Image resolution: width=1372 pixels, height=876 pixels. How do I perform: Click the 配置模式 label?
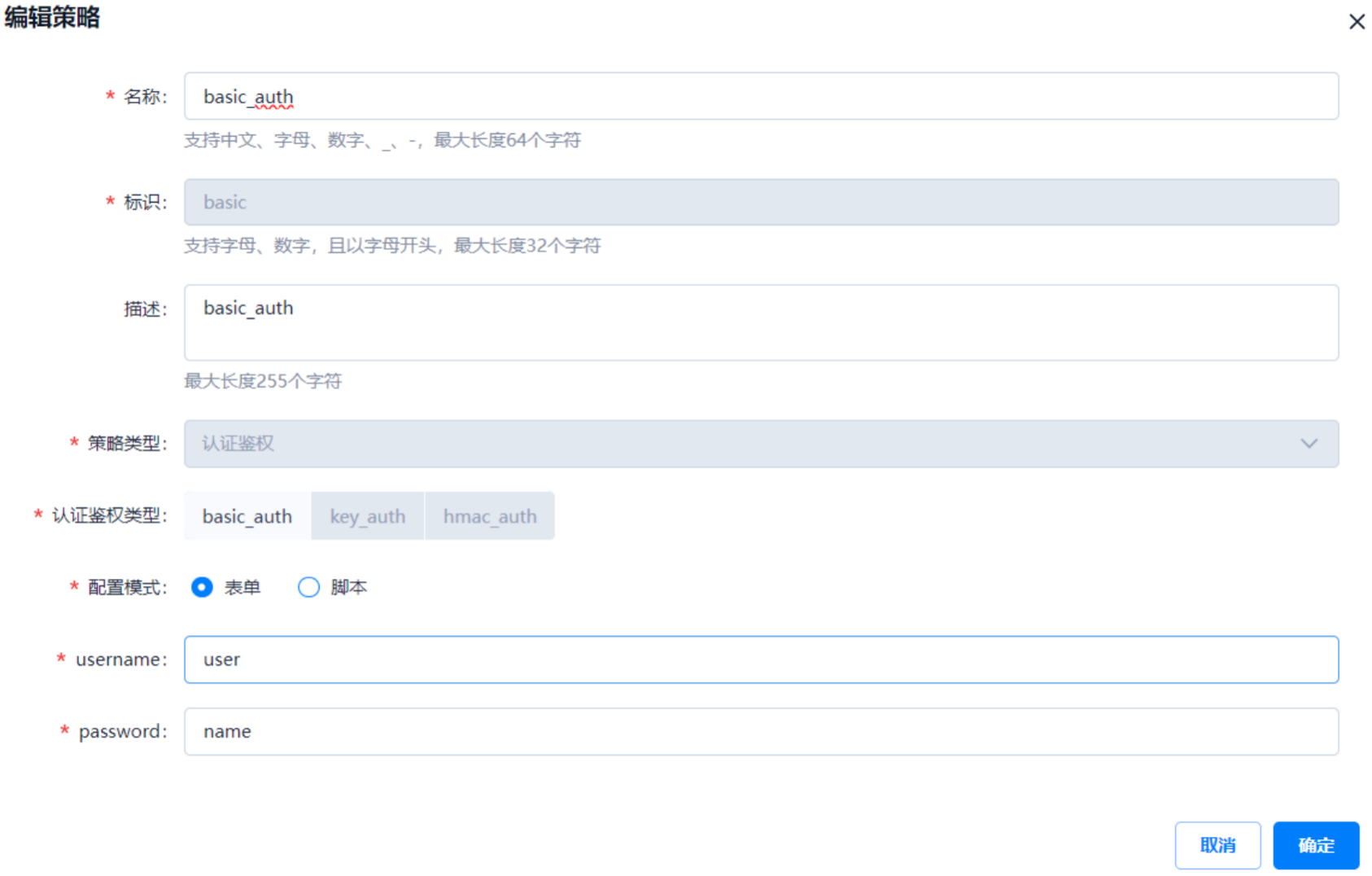coord(127,587)
